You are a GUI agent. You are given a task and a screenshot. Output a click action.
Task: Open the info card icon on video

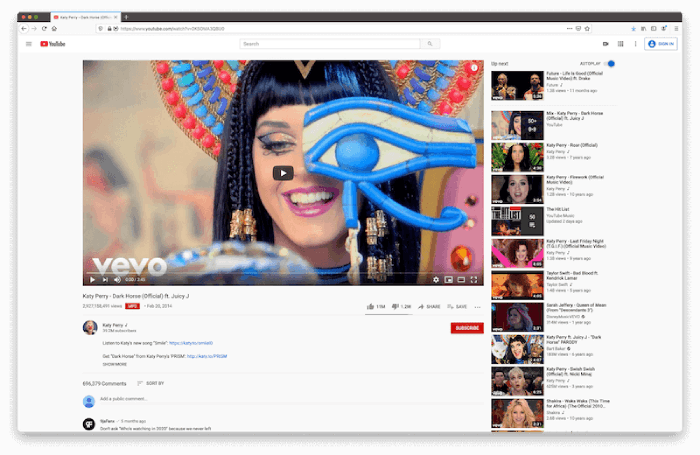point(474,68)
